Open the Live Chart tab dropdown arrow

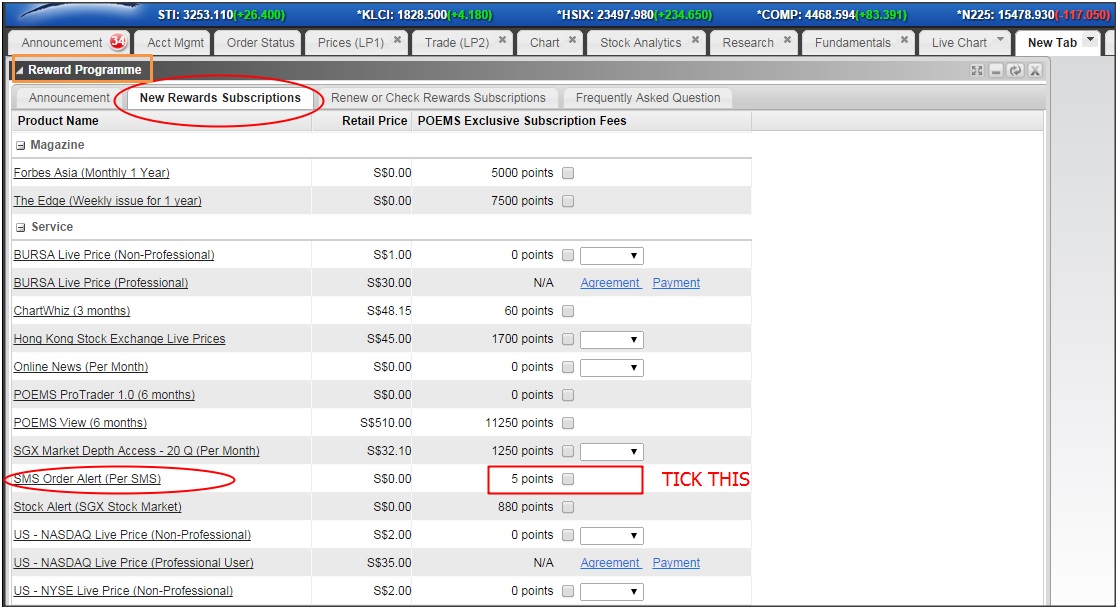click(1000, 40)
